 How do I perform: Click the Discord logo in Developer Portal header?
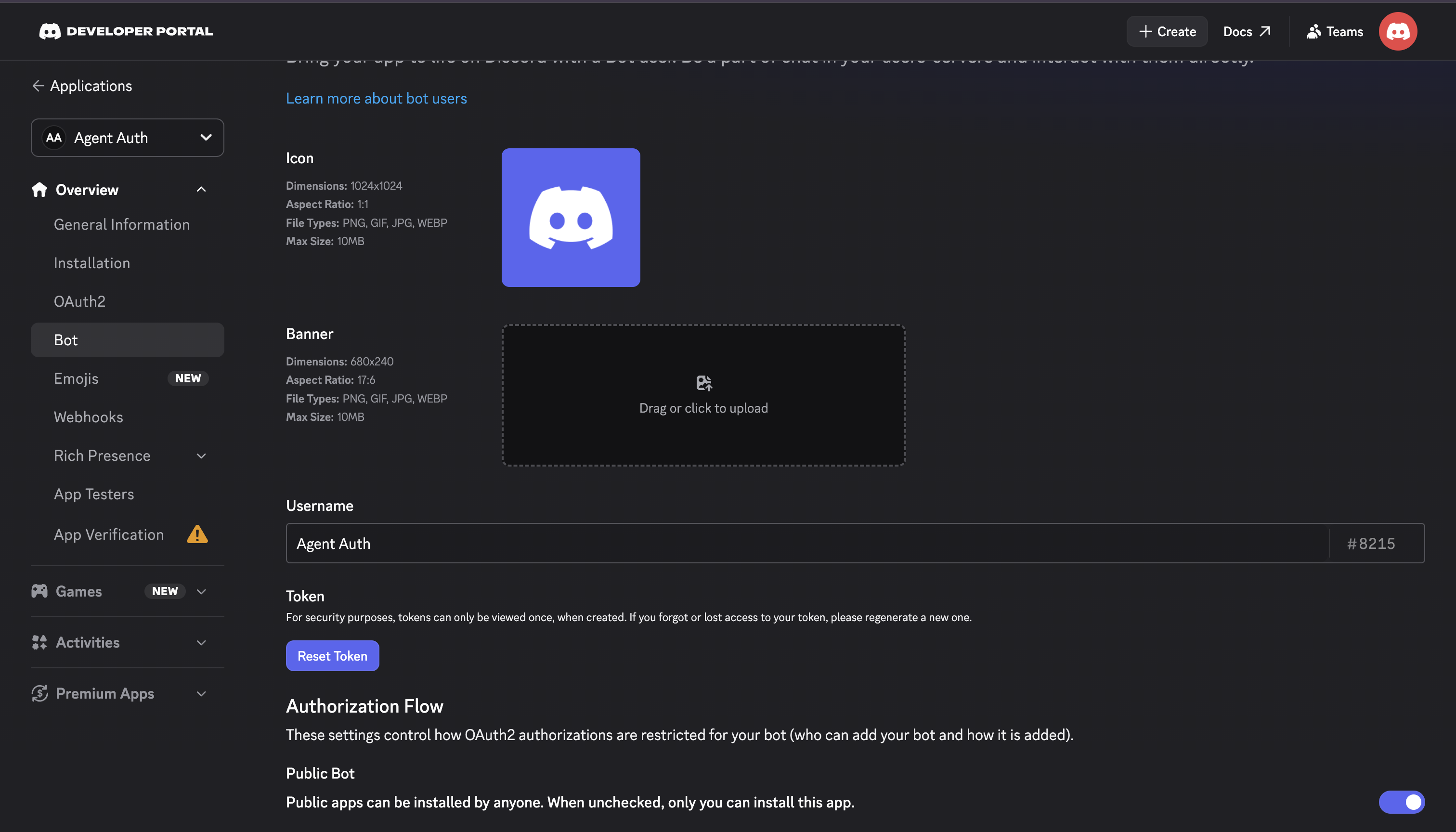(50, 31)
